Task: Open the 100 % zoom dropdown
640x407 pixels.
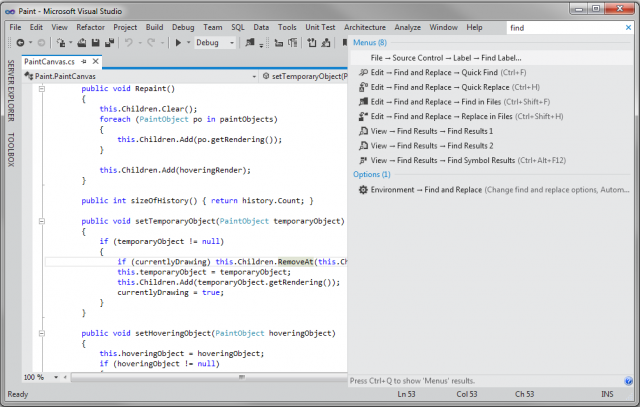Action: click(x=56, y=377)
